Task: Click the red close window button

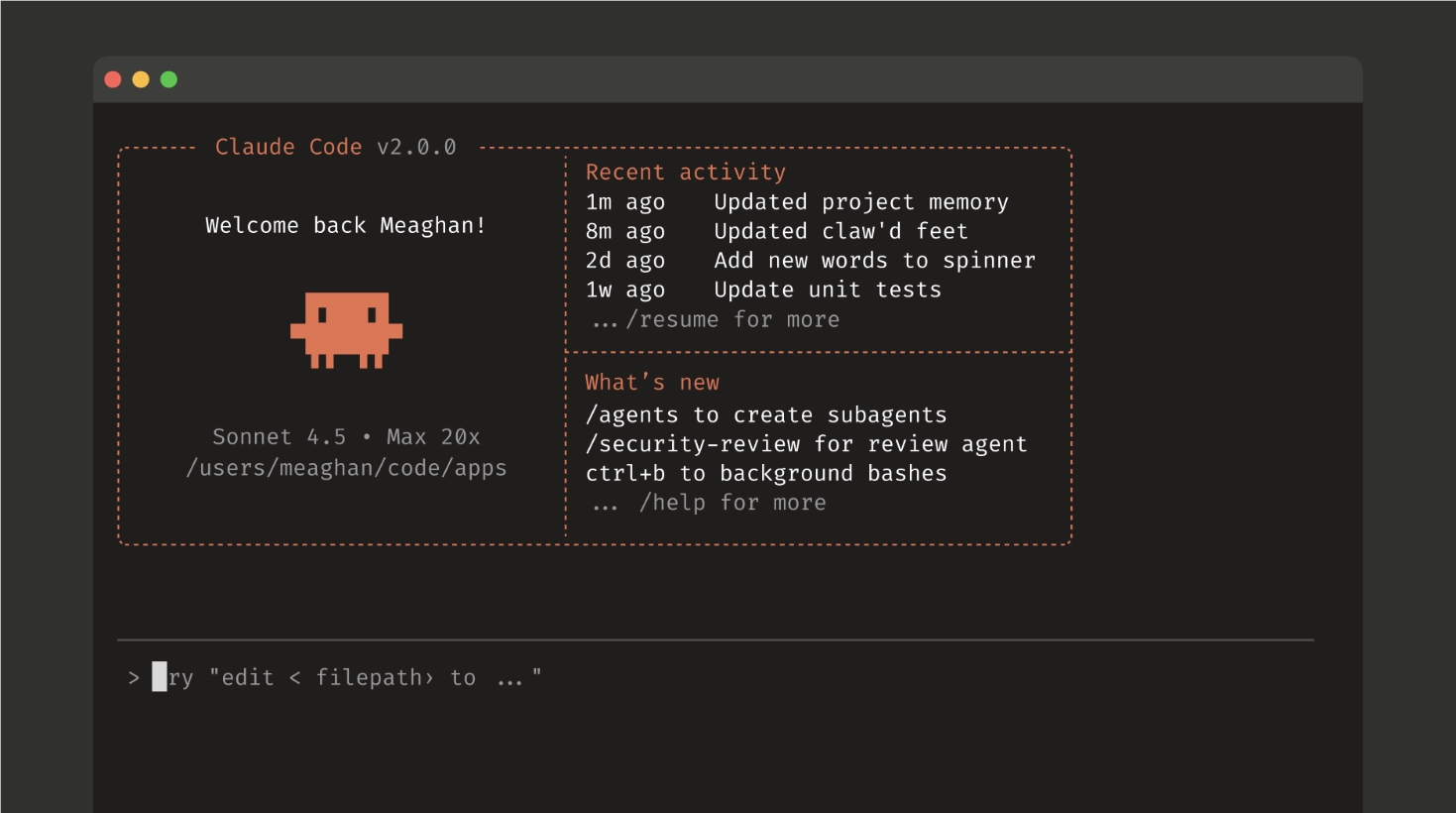Action: (113, 79)
